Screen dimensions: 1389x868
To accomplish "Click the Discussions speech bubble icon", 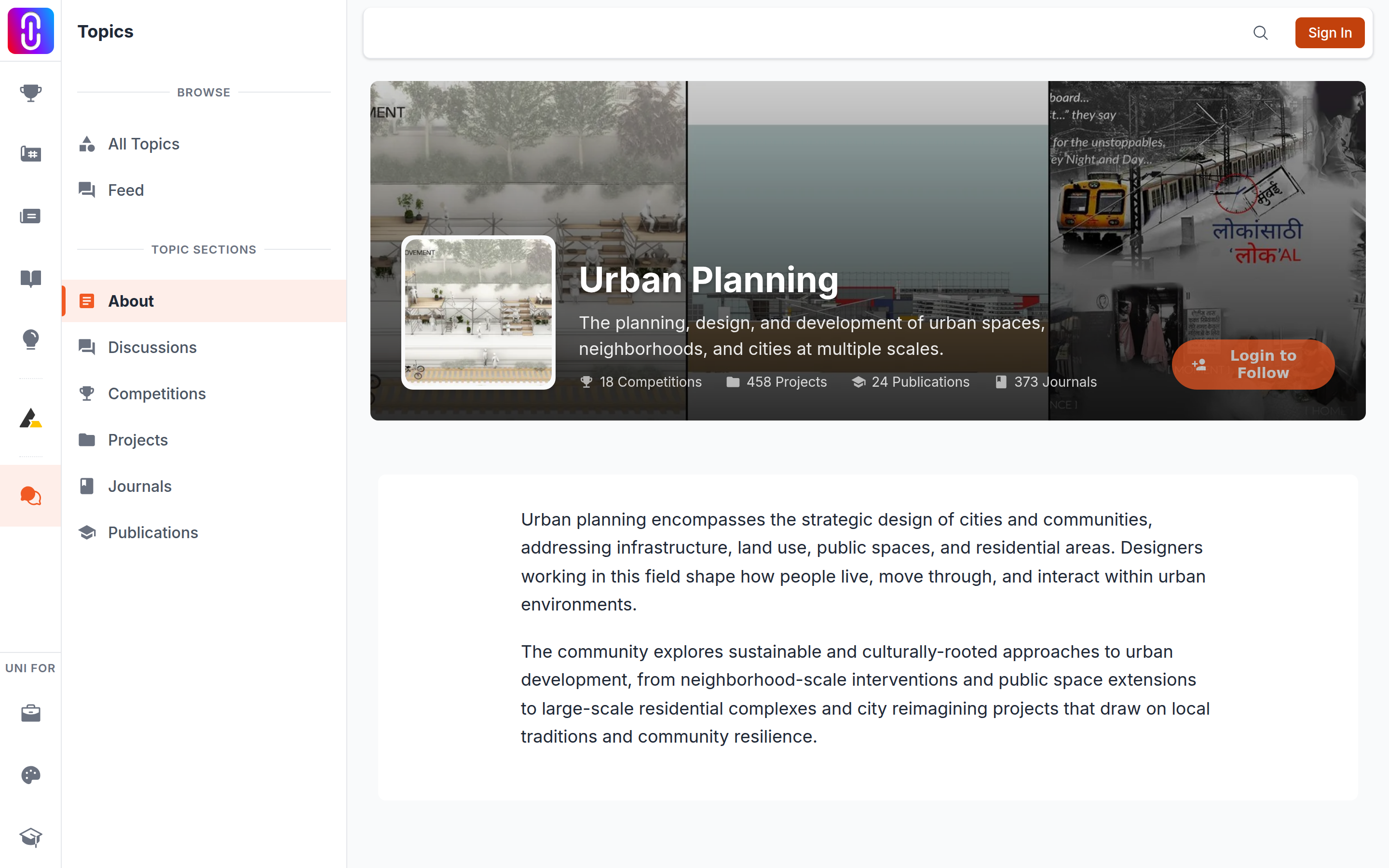I will click(x=87, y=347).
